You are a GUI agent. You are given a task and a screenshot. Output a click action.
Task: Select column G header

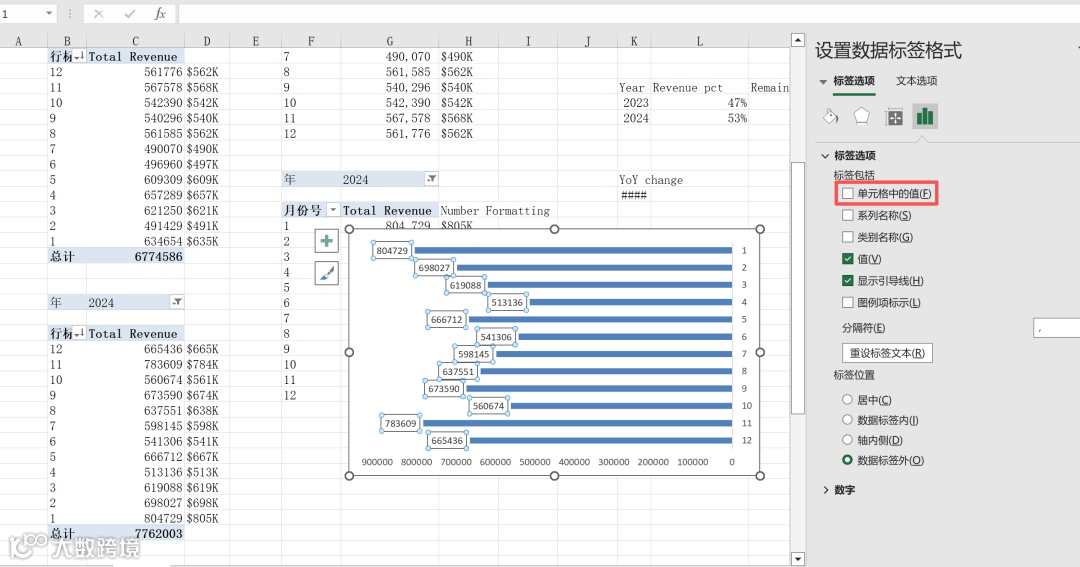pos(390,41)
